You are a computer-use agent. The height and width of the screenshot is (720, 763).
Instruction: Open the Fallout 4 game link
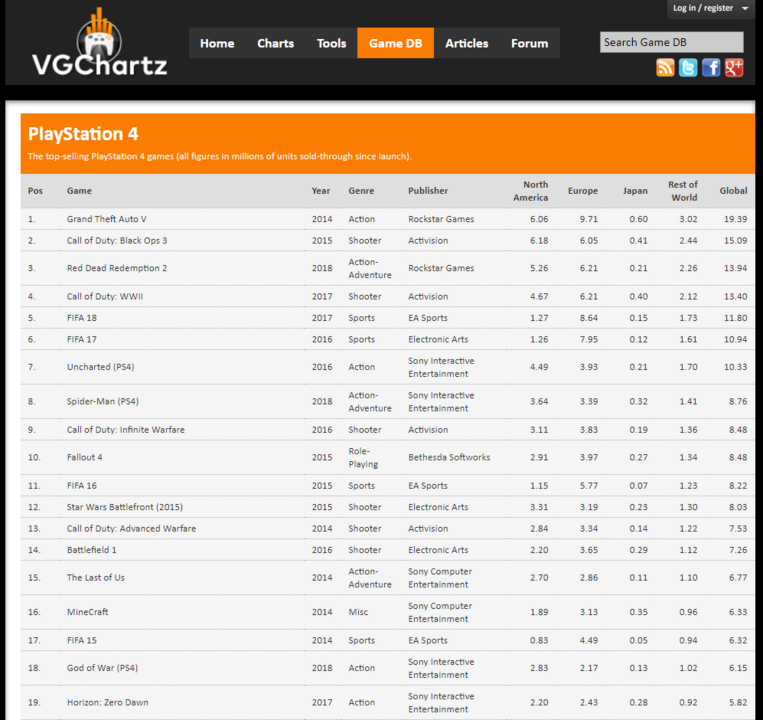pyautogui.click(x=85, y=457)
